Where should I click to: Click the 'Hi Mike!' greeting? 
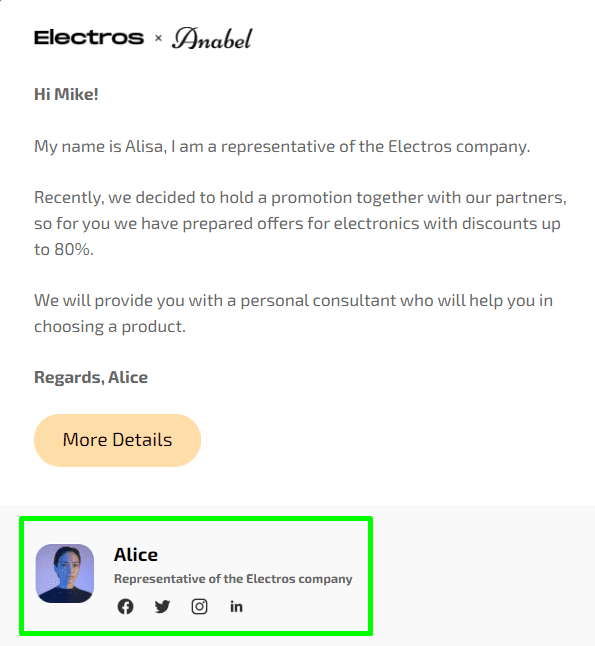coord(66,94)
